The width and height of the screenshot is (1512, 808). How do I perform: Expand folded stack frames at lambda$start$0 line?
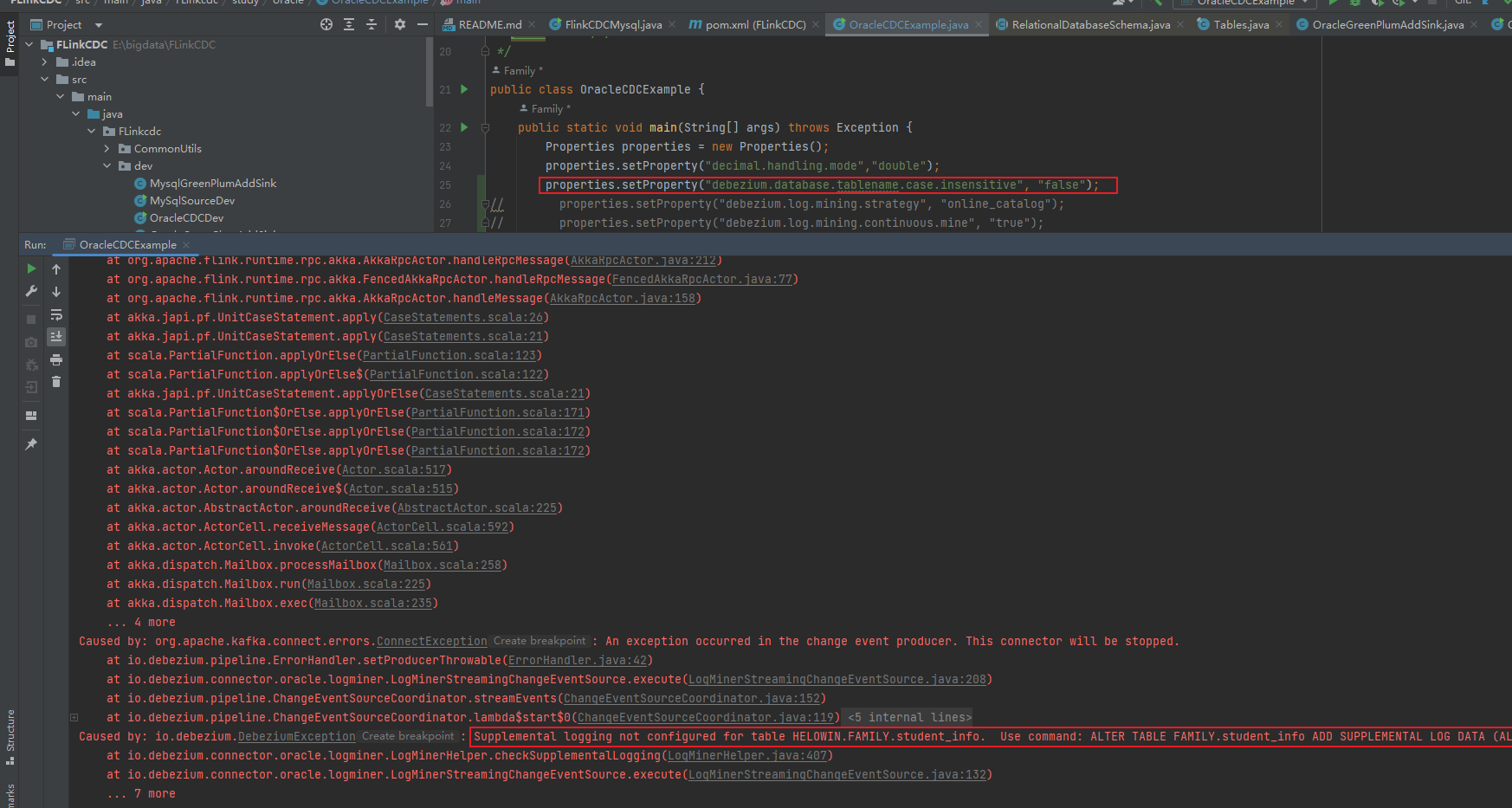pos(74,717)
